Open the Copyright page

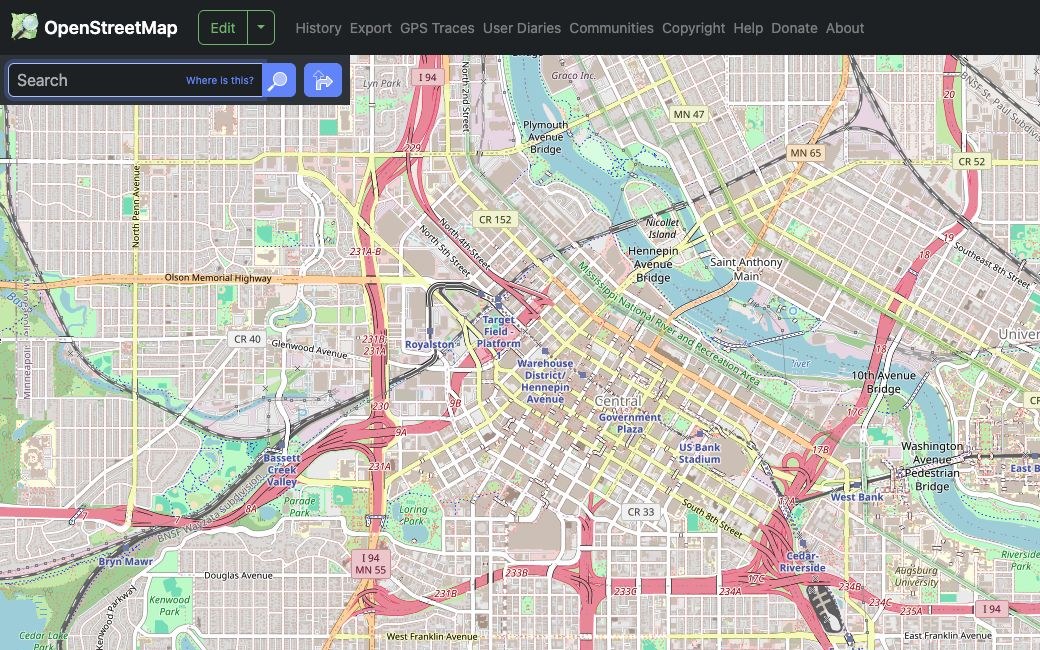coord(694,28)
